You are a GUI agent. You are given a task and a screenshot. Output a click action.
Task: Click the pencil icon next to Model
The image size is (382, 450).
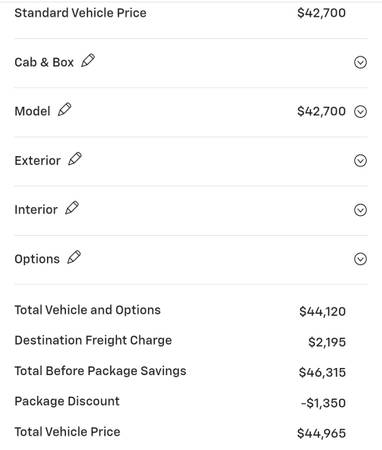click(x=65, y=110)
